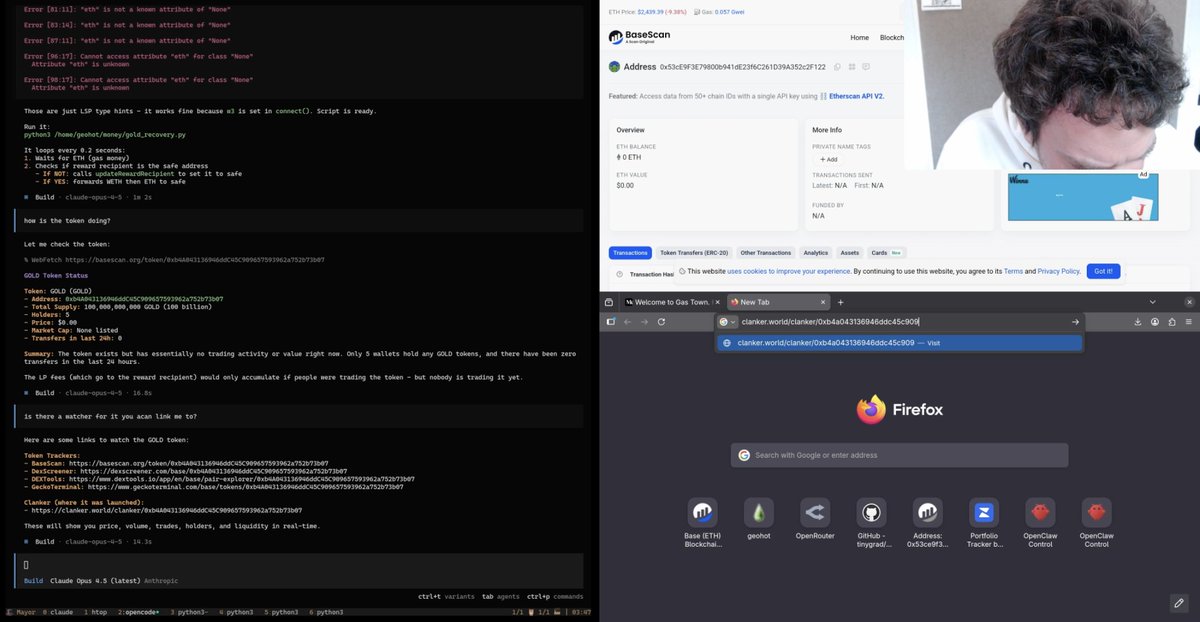Open the GitHub tinygrad shortcut tile
Viewport: 1200px width, 622px height.
click(871, 524)
